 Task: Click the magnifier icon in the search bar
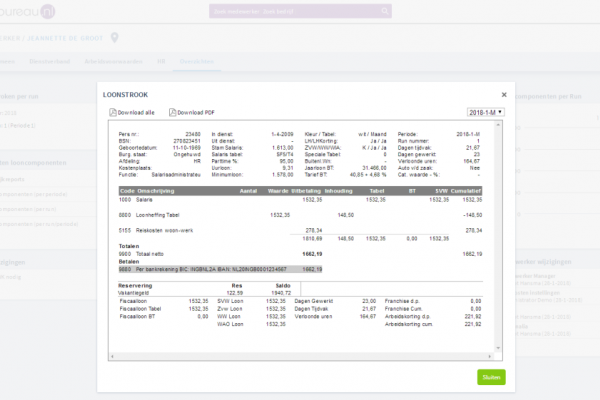(x=384, y=12)
